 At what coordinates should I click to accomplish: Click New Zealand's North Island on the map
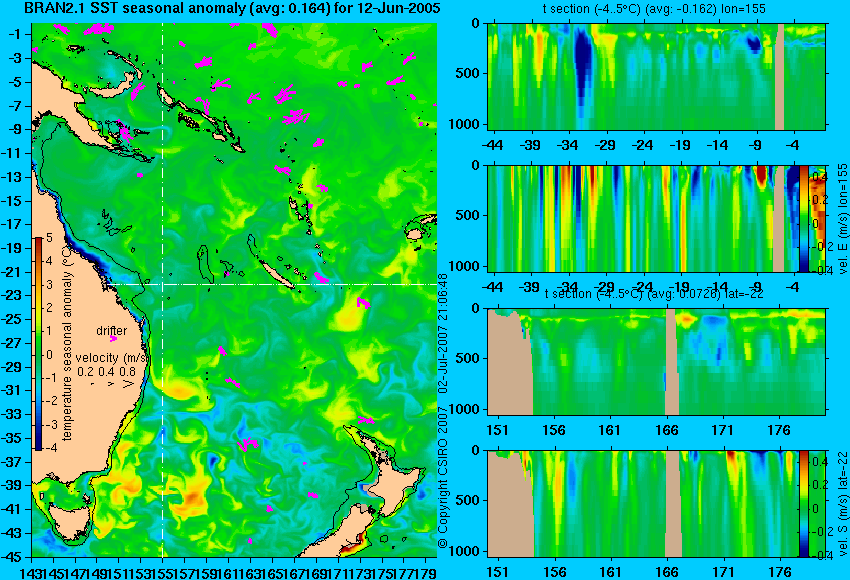[397, 482]
